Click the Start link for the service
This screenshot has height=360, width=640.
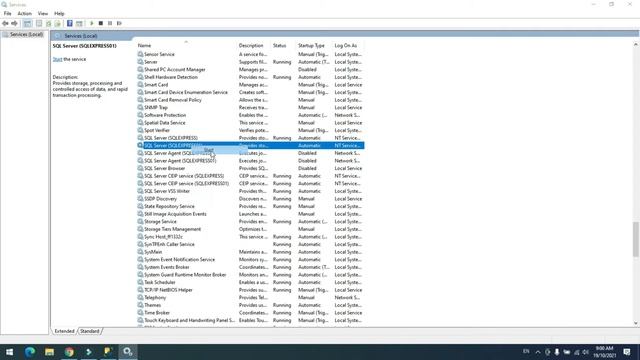[x=58, y=59]
